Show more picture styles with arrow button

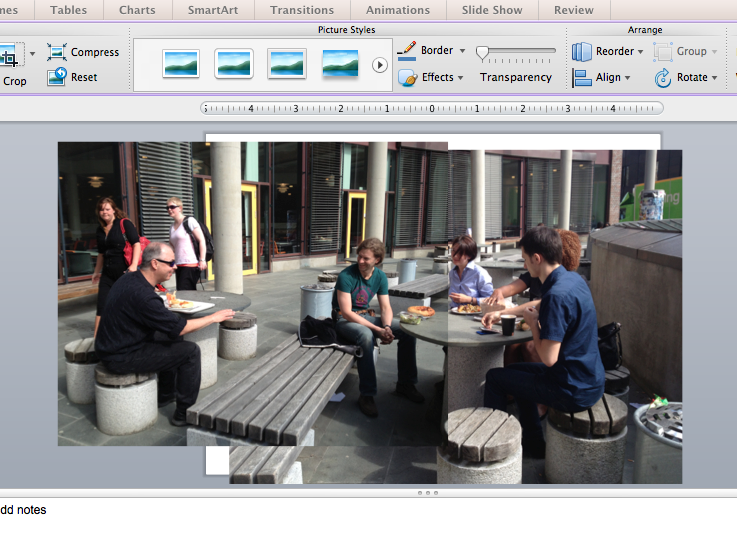(380, 65)
